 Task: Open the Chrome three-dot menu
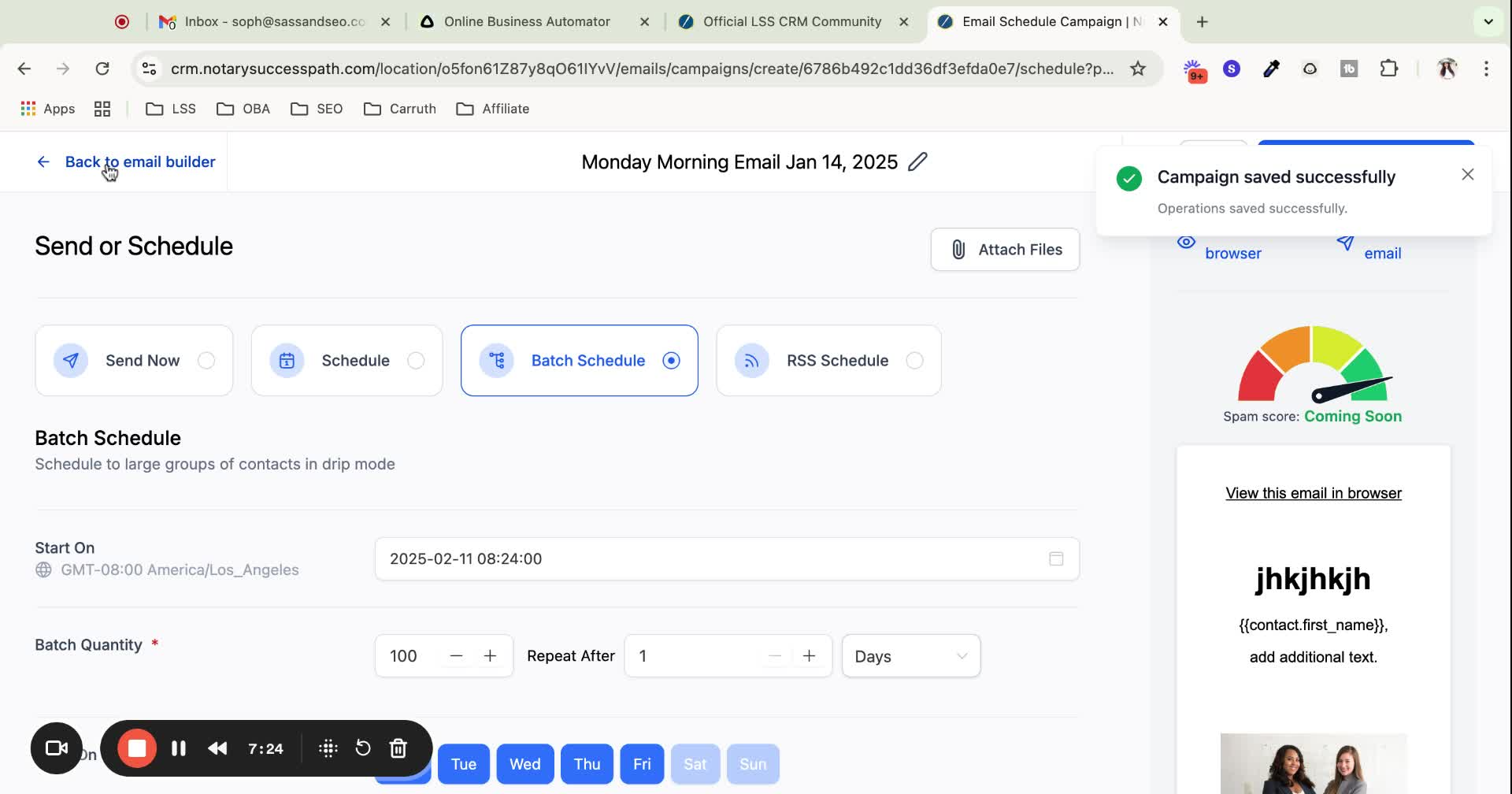(x=1486, y=69)
